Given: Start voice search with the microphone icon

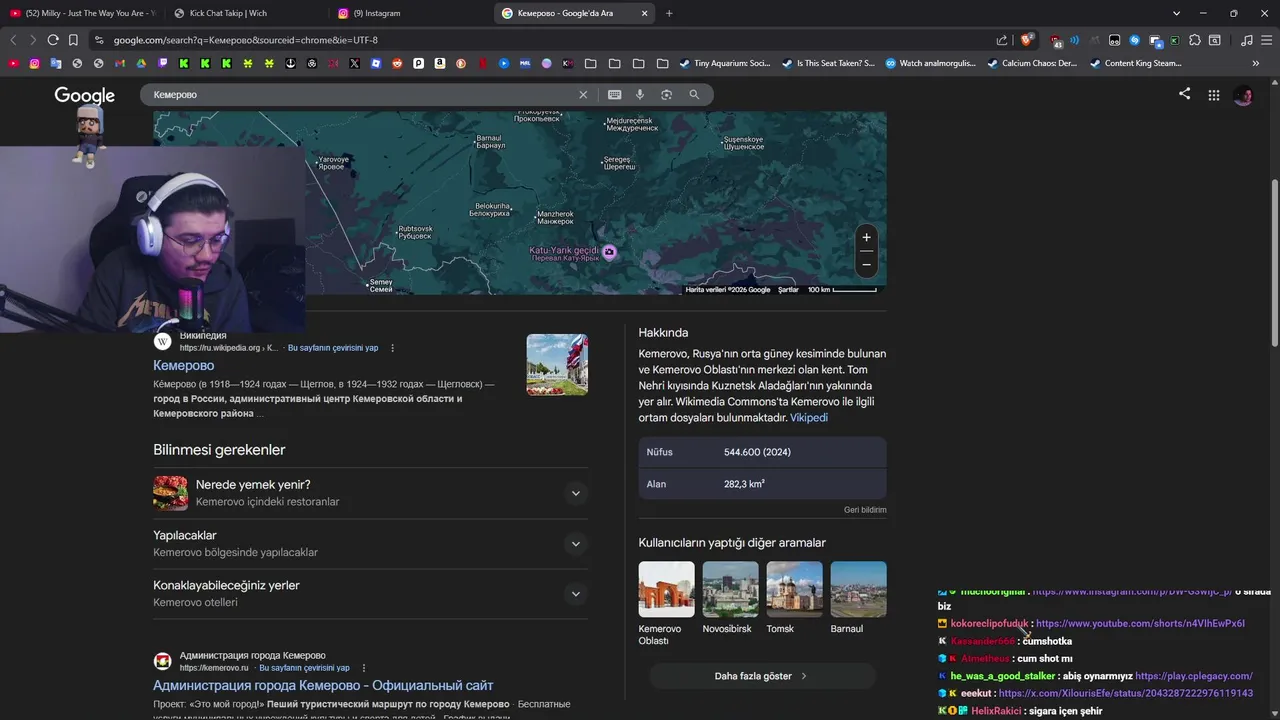Looking at the screenshot, I should pyautogui.click(x=640, y=94).
